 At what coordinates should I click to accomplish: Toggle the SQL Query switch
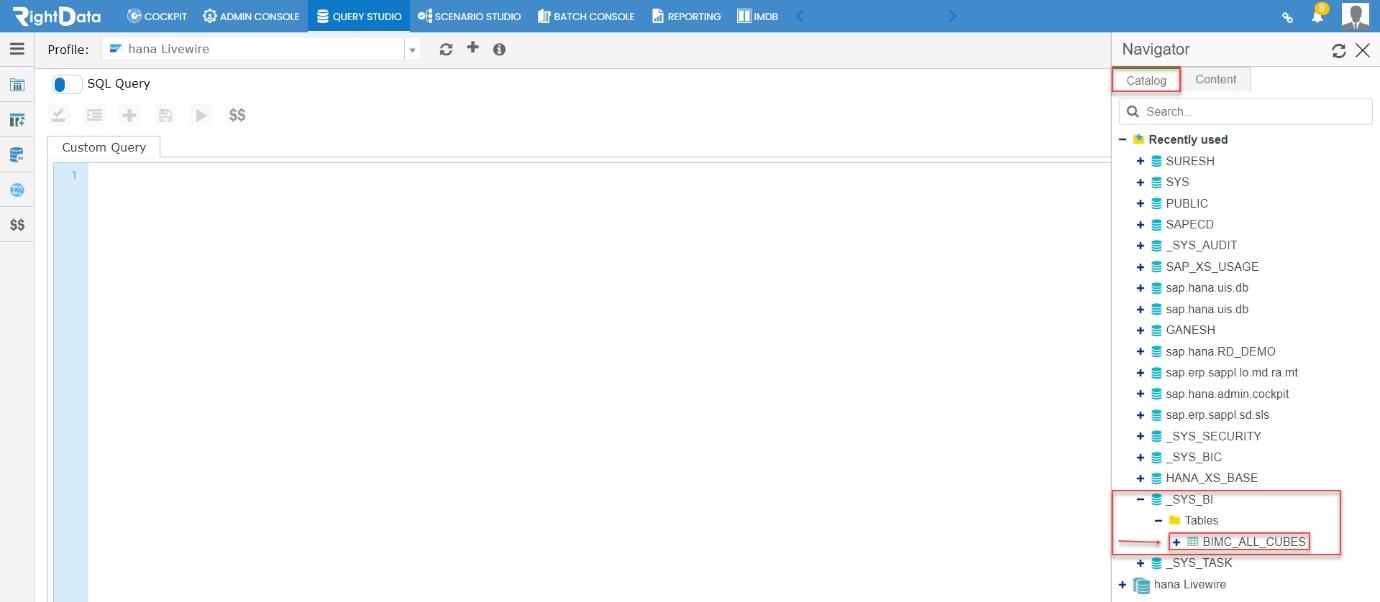66,83
